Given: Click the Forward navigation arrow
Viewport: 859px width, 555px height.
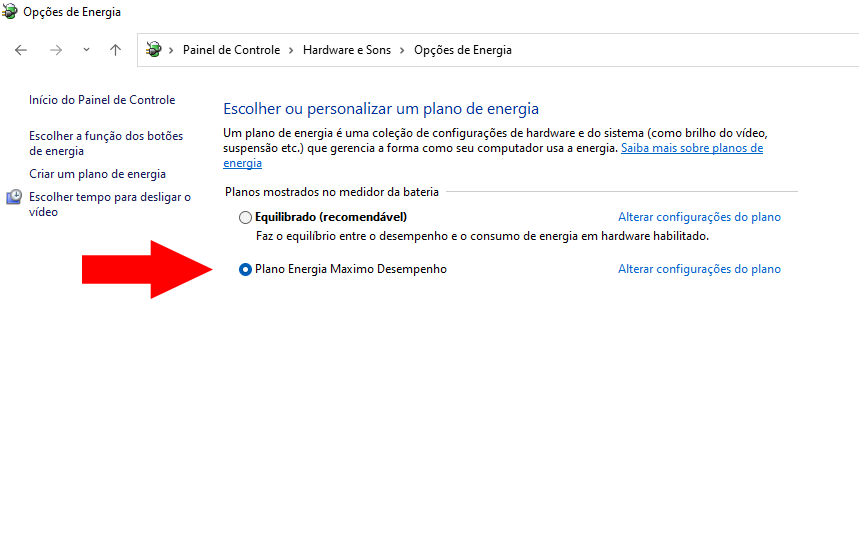Looking at the screenshot, I should click(x=56, y=50).
